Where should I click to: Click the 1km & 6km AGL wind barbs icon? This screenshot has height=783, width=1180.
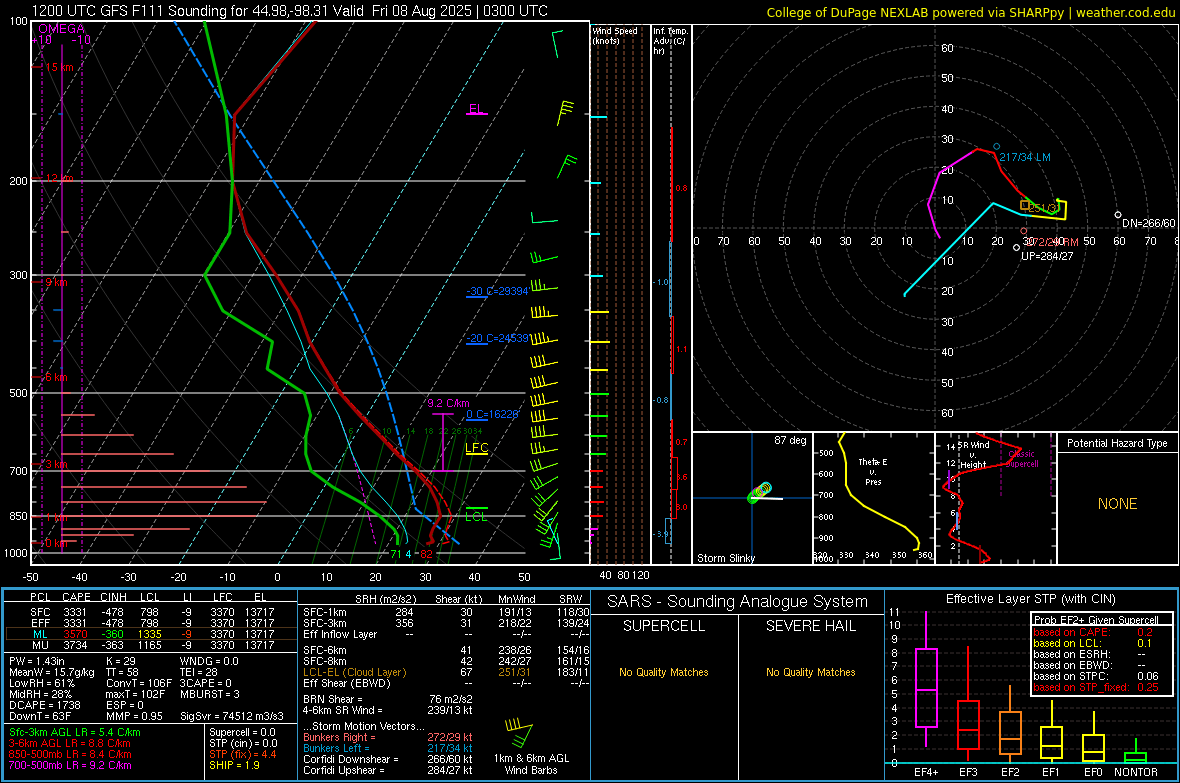point(519,733)
